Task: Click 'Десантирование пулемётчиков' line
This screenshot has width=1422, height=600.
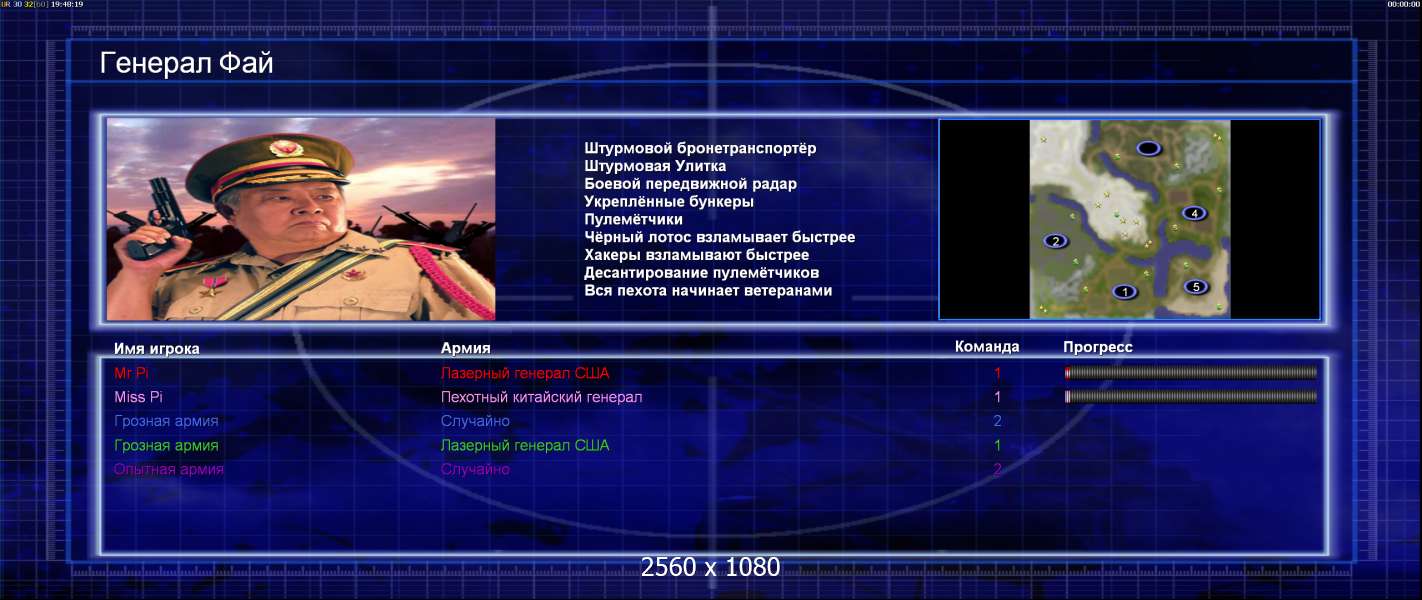Action: click(x=702, y=273)
